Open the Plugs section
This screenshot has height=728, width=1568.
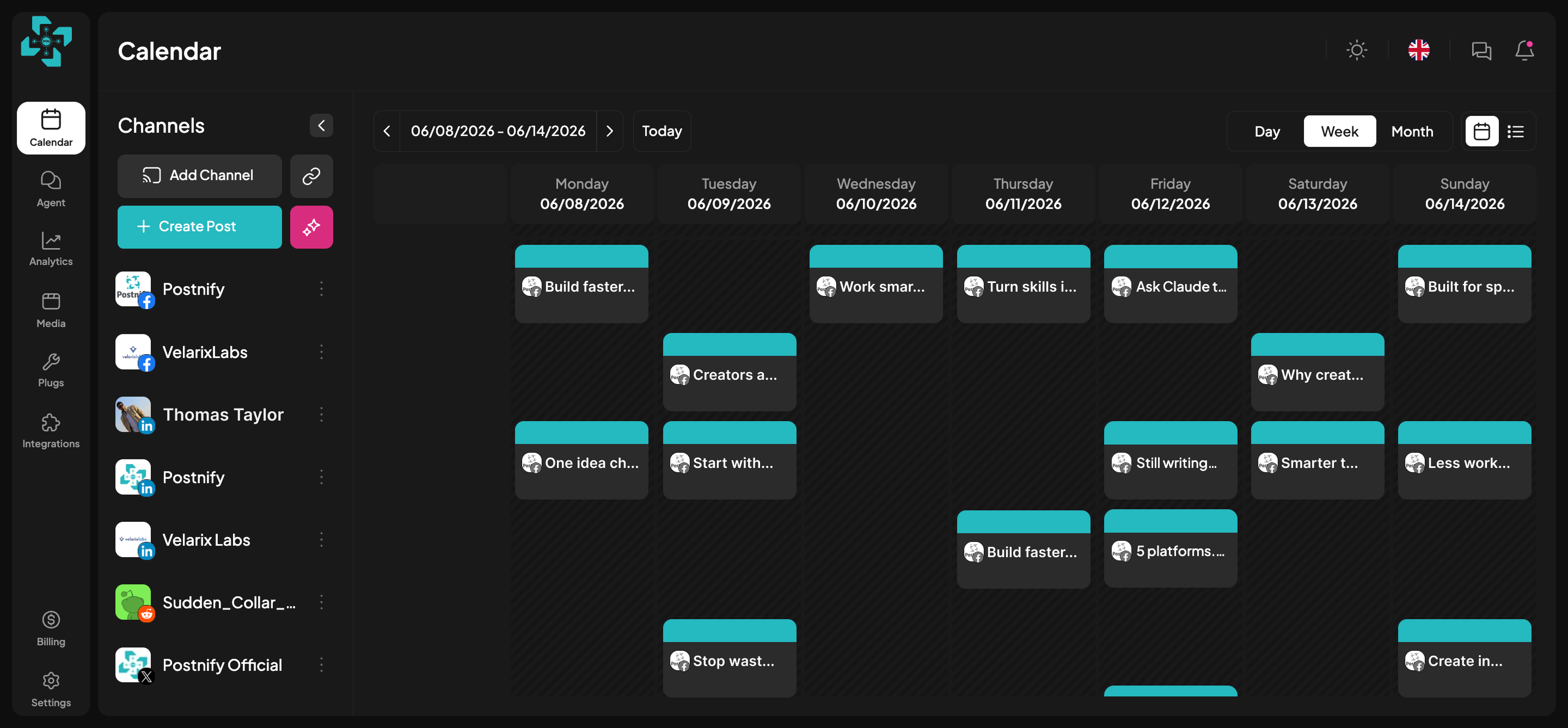(51, 371)
